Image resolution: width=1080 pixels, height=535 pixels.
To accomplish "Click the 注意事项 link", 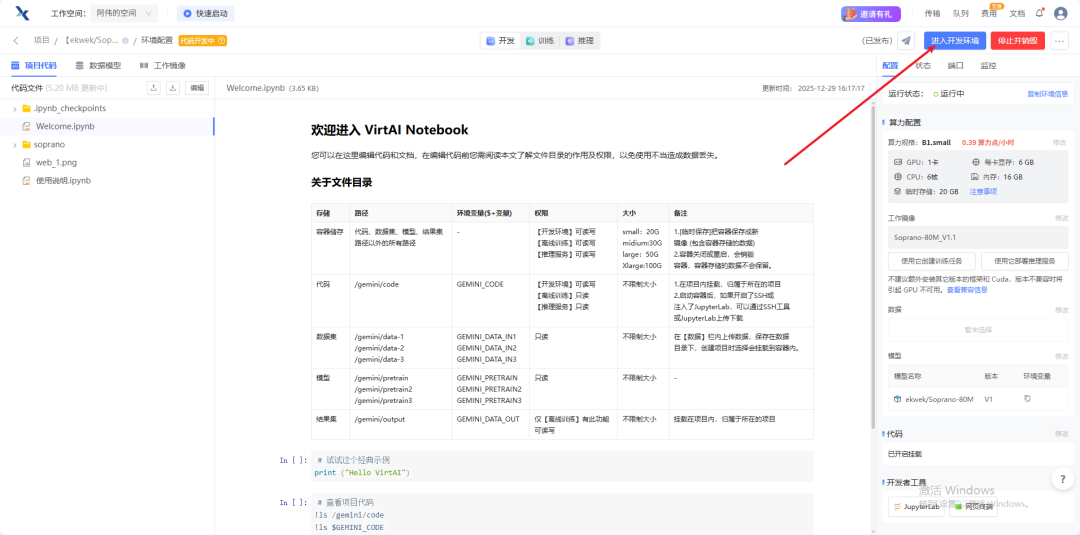I will (x=984, y=191).
